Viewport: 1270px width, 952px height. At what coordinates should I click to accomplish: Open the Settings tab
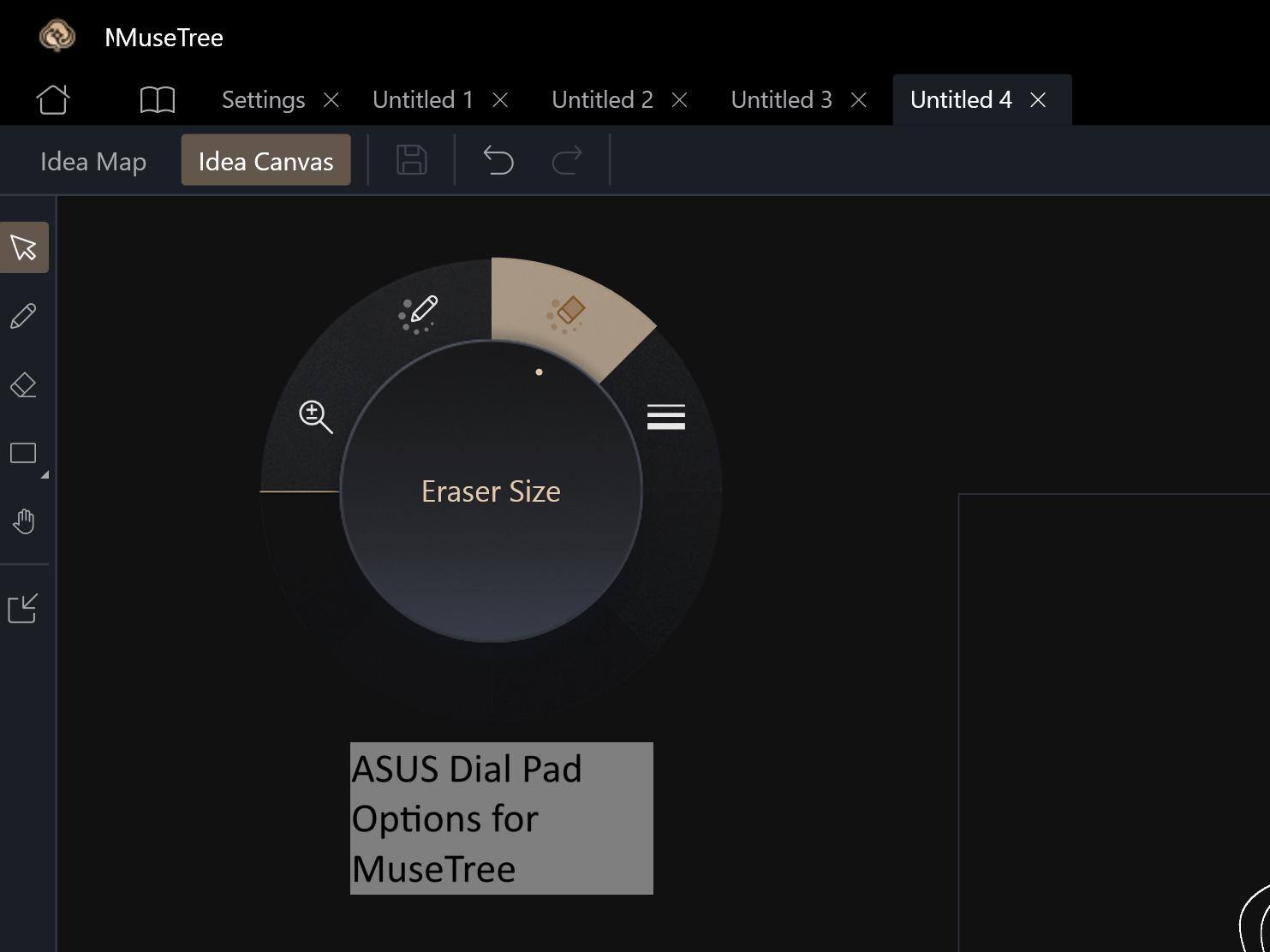pos(263,100)
